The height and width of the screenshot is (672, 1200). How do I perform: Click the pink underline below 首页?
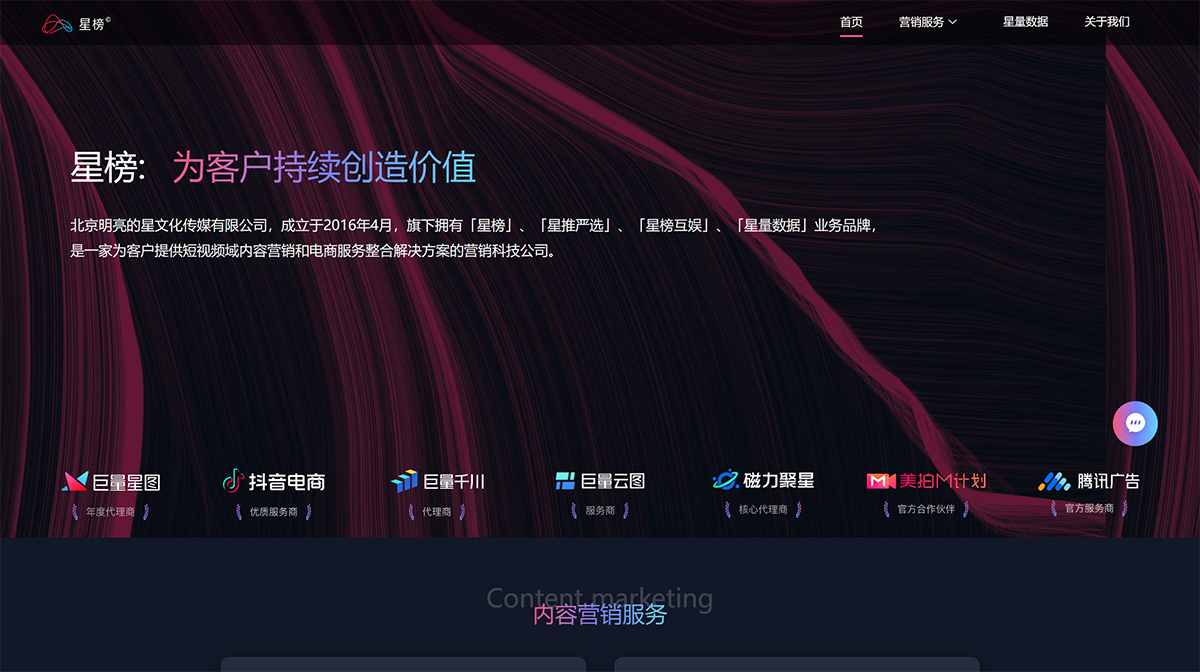851,37
